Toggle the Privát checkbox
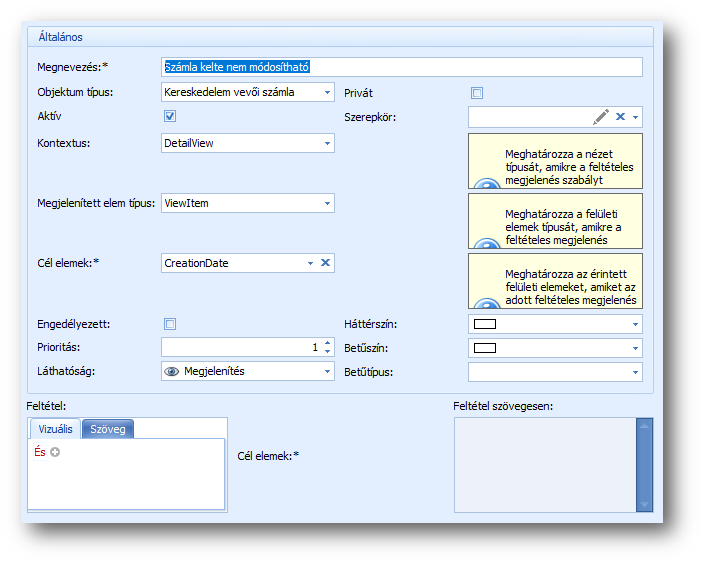 477,93
